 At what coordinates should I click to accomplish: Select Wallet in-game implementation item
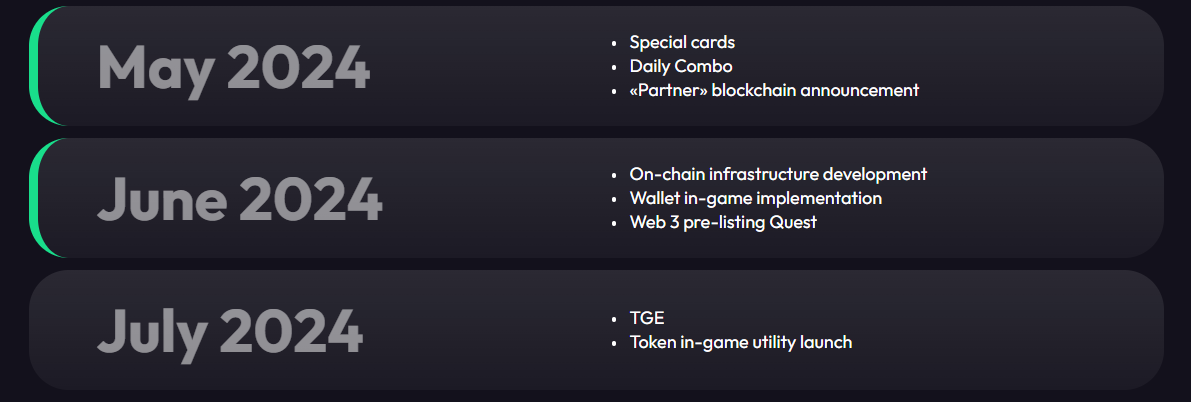coord(756,198)
